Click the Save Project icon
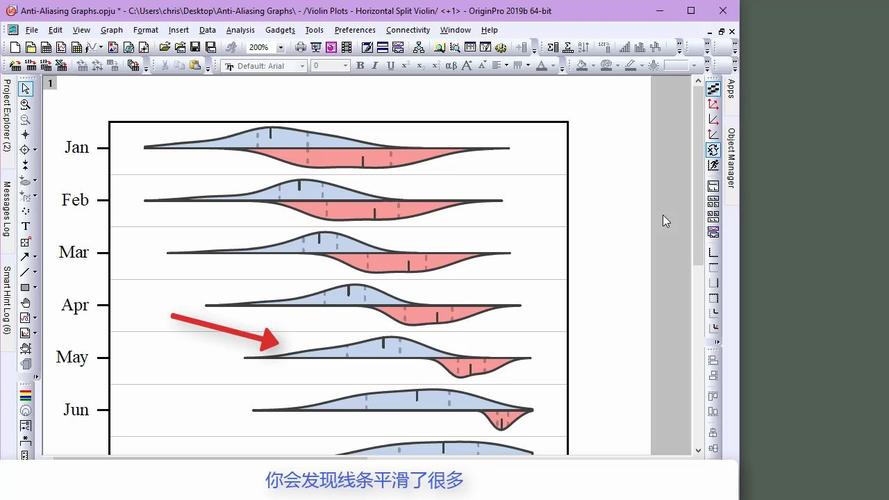This screenshot has width=889, height=500. click(195, 47)
